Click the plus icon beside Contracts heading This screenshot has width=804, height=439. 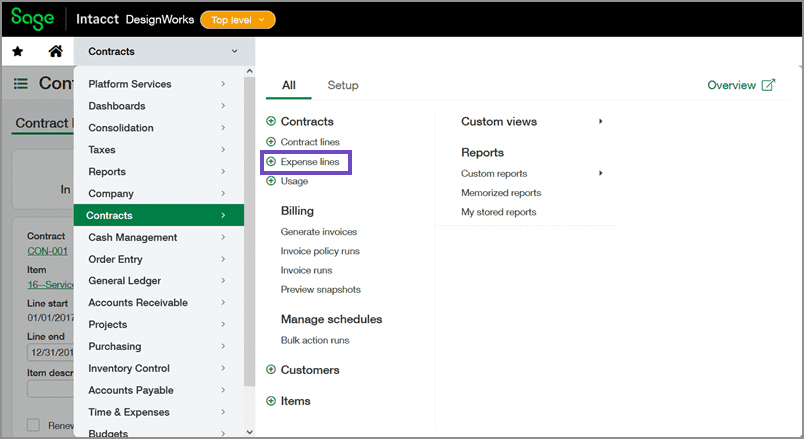[x=271, y=122]
